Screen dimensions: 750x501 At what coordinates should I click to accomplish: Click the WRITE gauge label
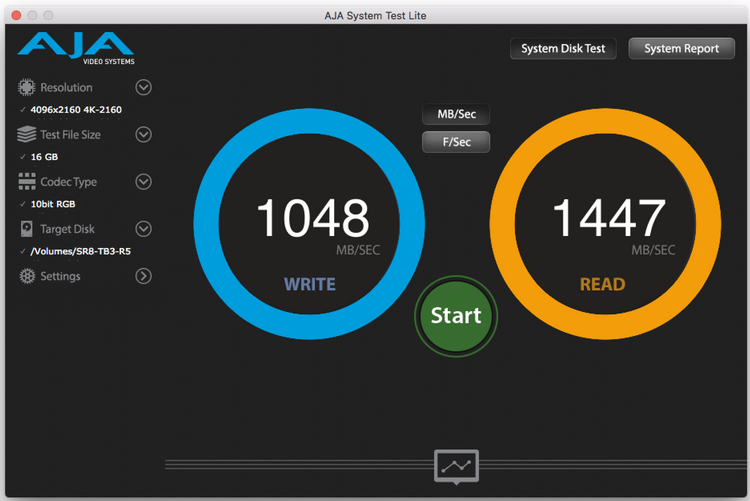310,284
